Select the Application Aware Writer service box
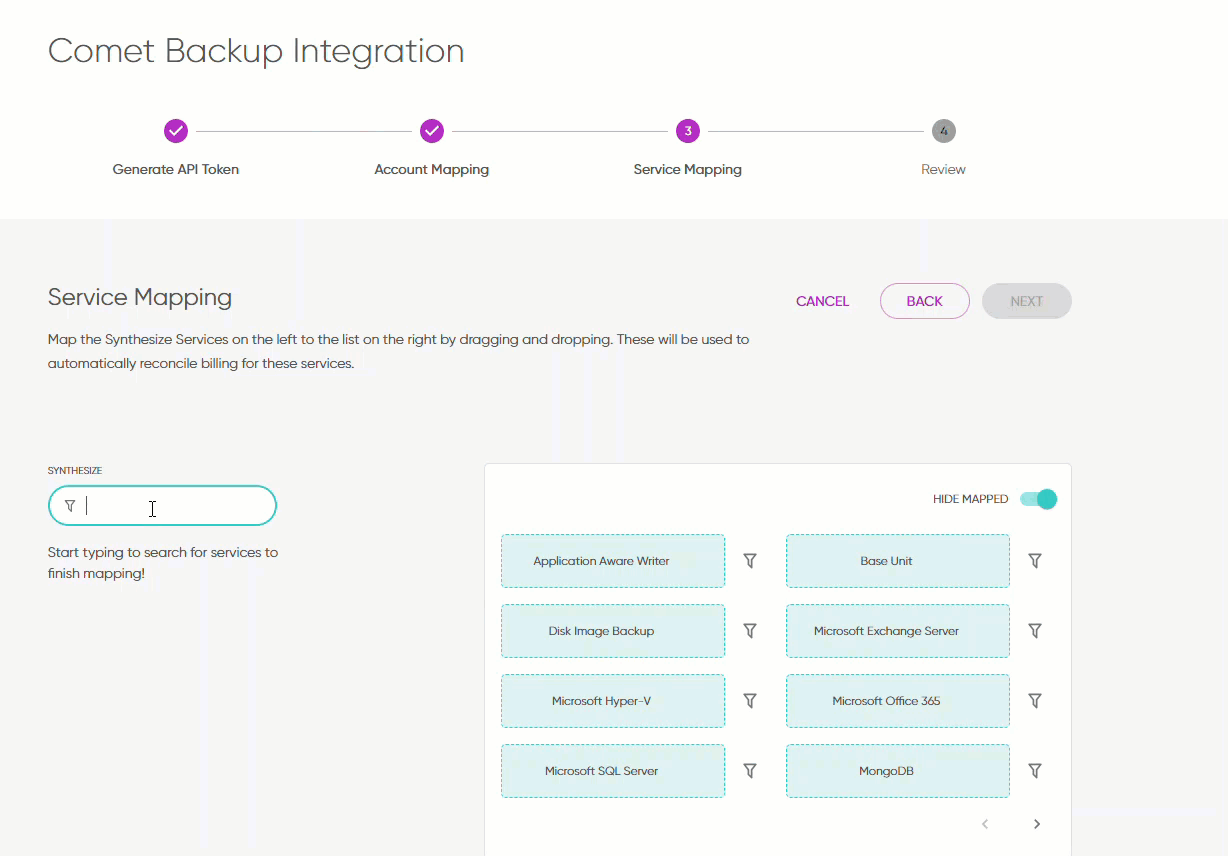The width and height of the screenshot is (1228, 856). 613,561
